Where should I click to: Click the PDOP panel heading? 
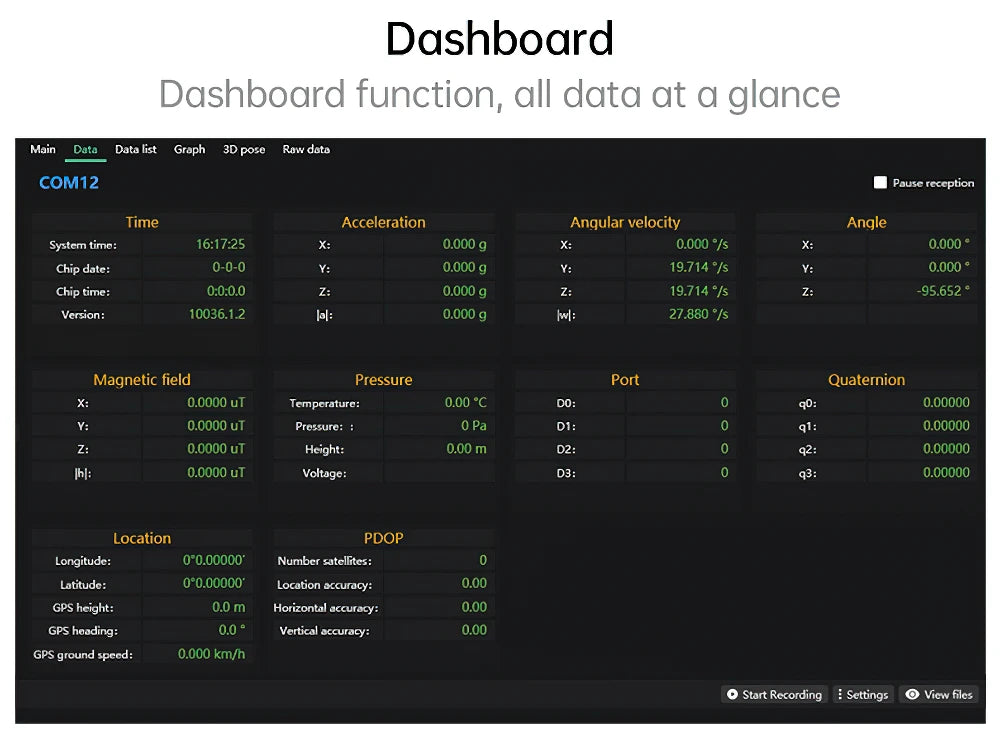point(383,538)
